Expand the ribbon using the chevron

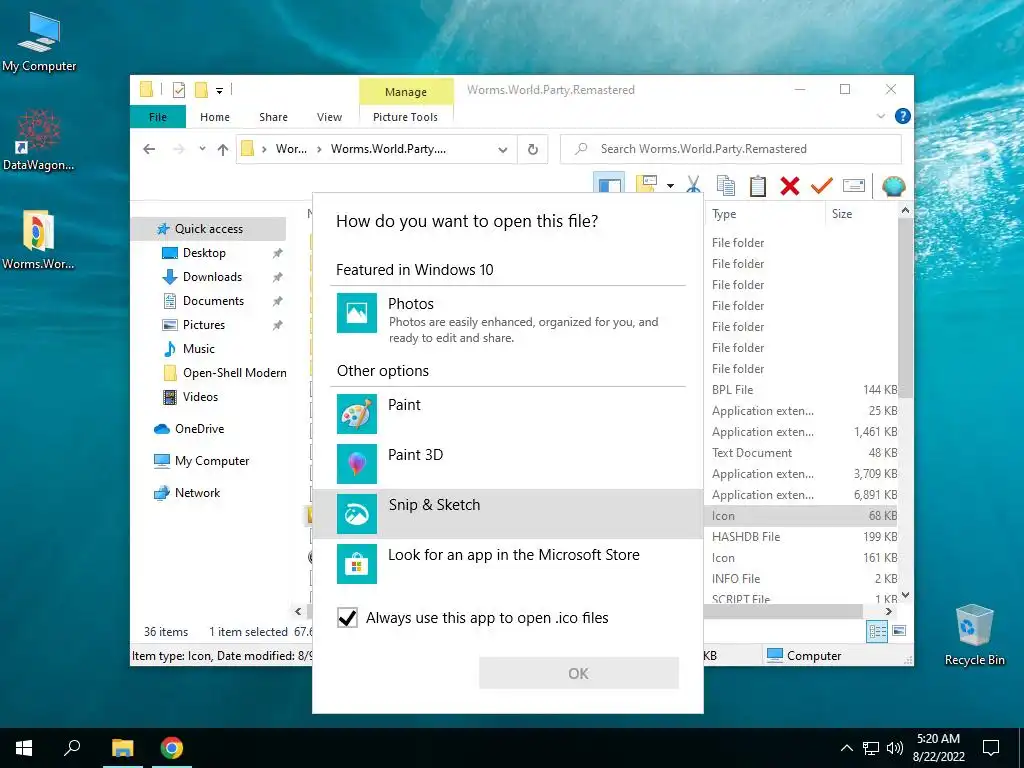(x=880, y=116)
